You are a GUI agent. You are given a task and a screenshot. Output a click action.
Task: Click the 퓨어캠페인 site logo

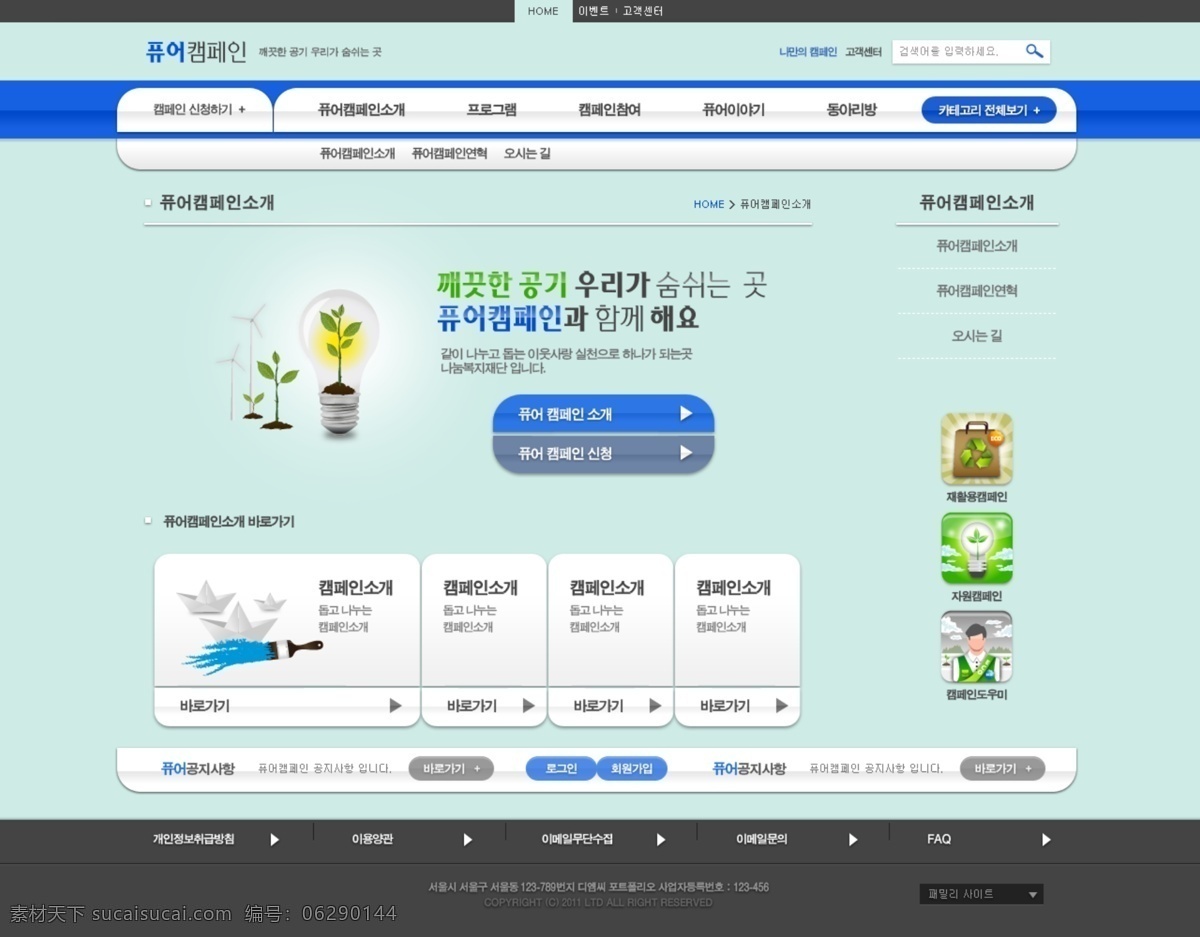pos(196,52)
